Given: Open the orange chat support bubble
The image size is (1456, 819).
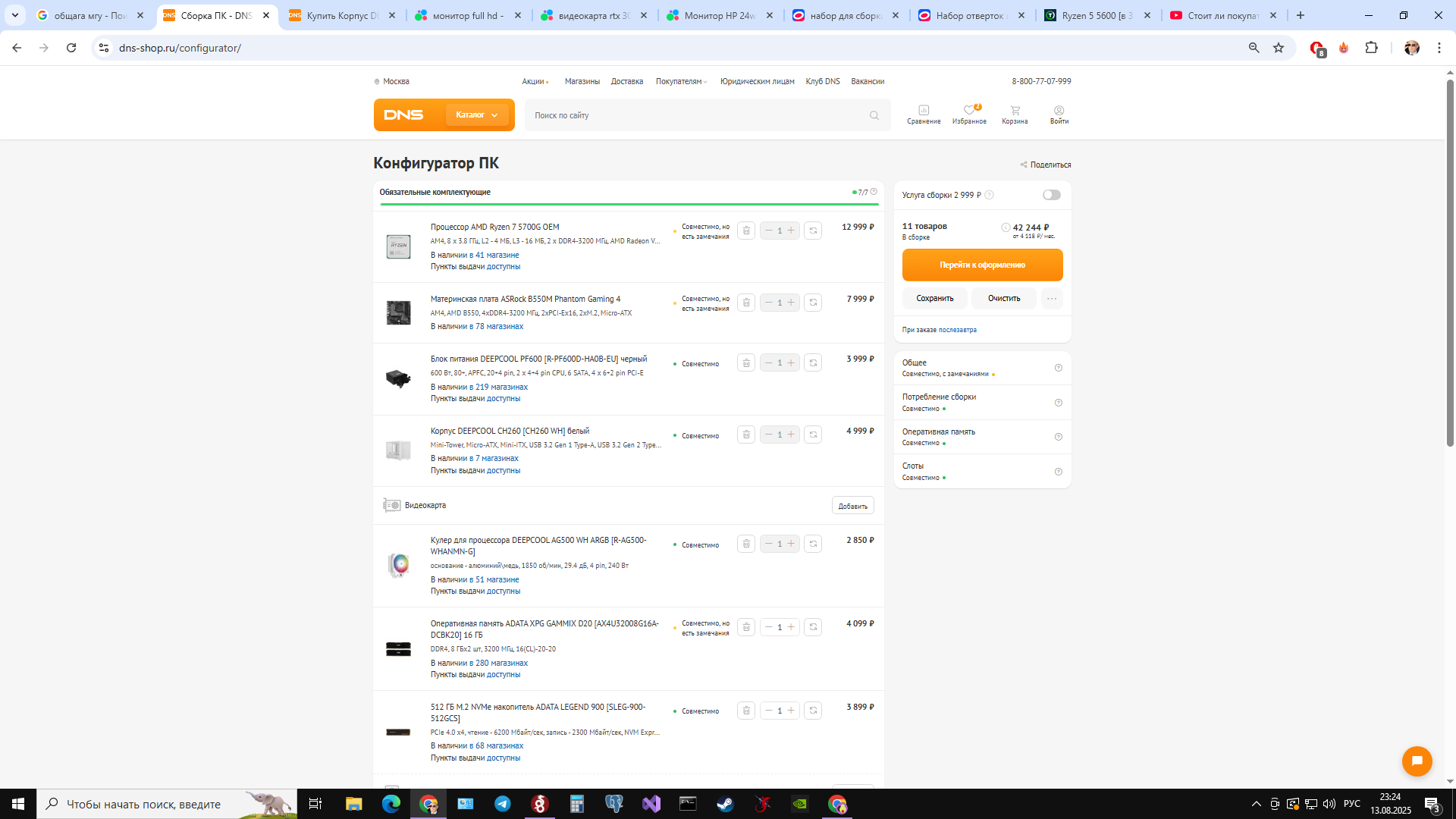Looking at the screenshot, I should [x=1417, y=761].
